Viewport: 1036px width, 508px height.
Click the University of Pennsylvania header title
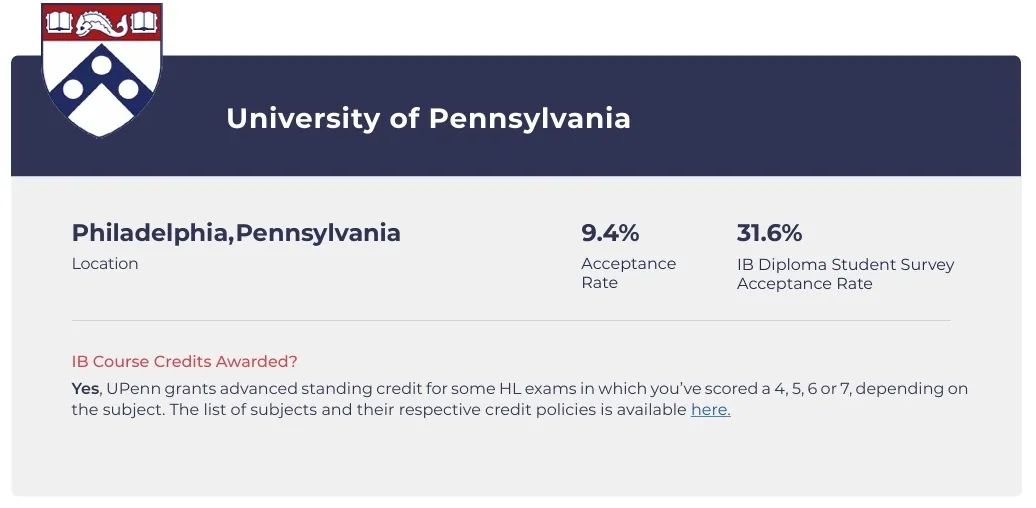(x=428, y=119)
